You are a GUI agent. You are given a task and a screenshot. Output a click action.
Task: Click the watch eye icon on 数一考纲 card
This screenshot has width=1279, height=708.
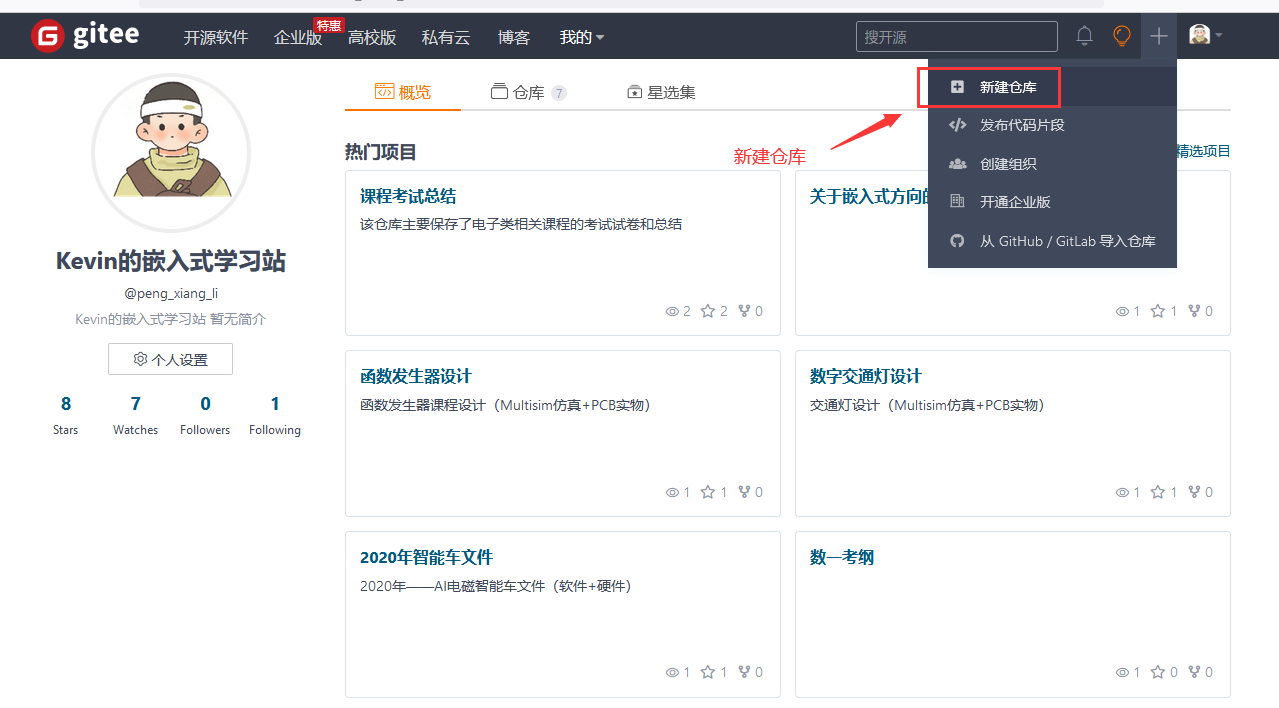1122,672
